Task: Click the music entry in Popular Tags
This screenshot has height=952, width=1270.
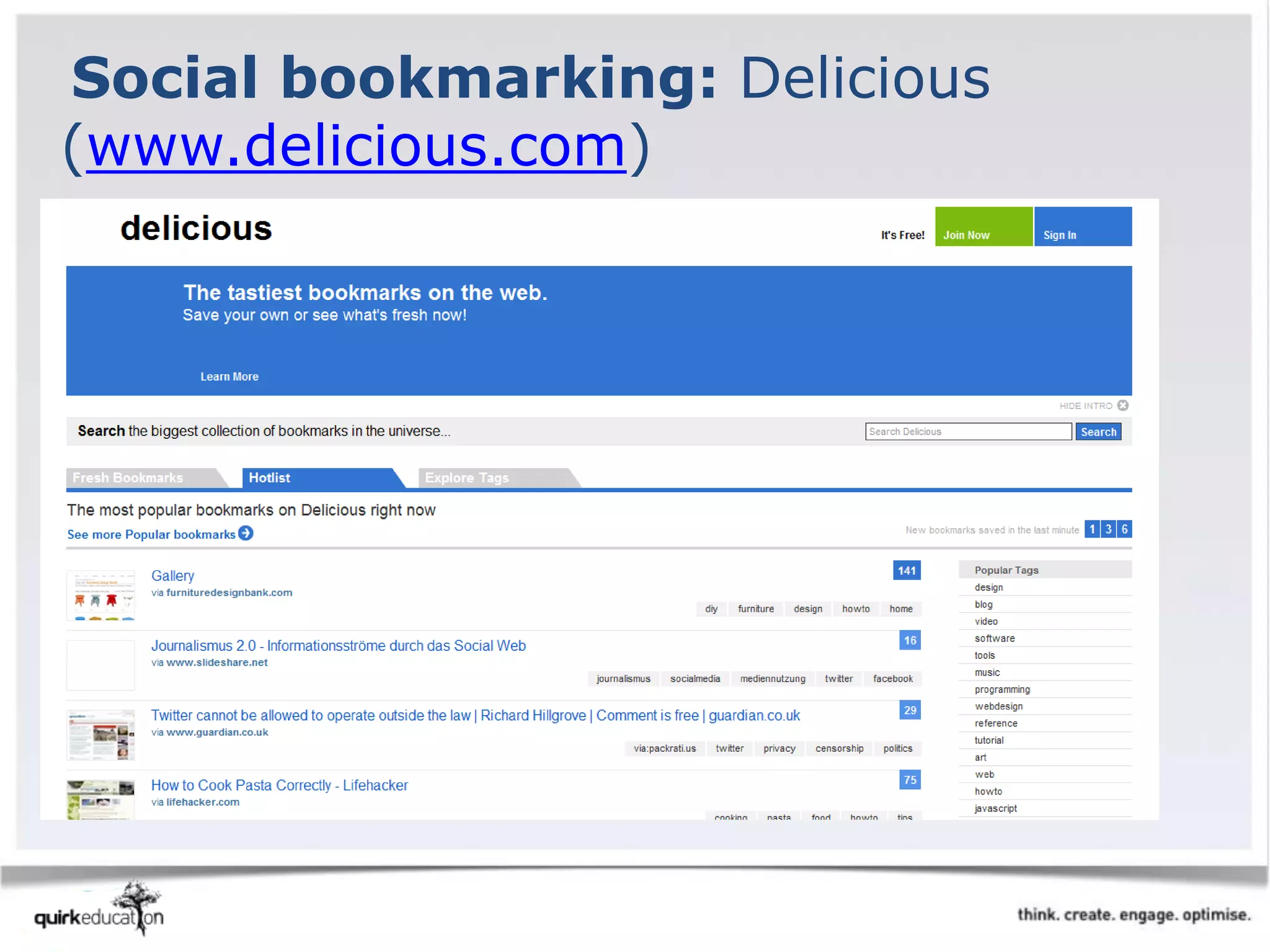Action: [1045, 672]
